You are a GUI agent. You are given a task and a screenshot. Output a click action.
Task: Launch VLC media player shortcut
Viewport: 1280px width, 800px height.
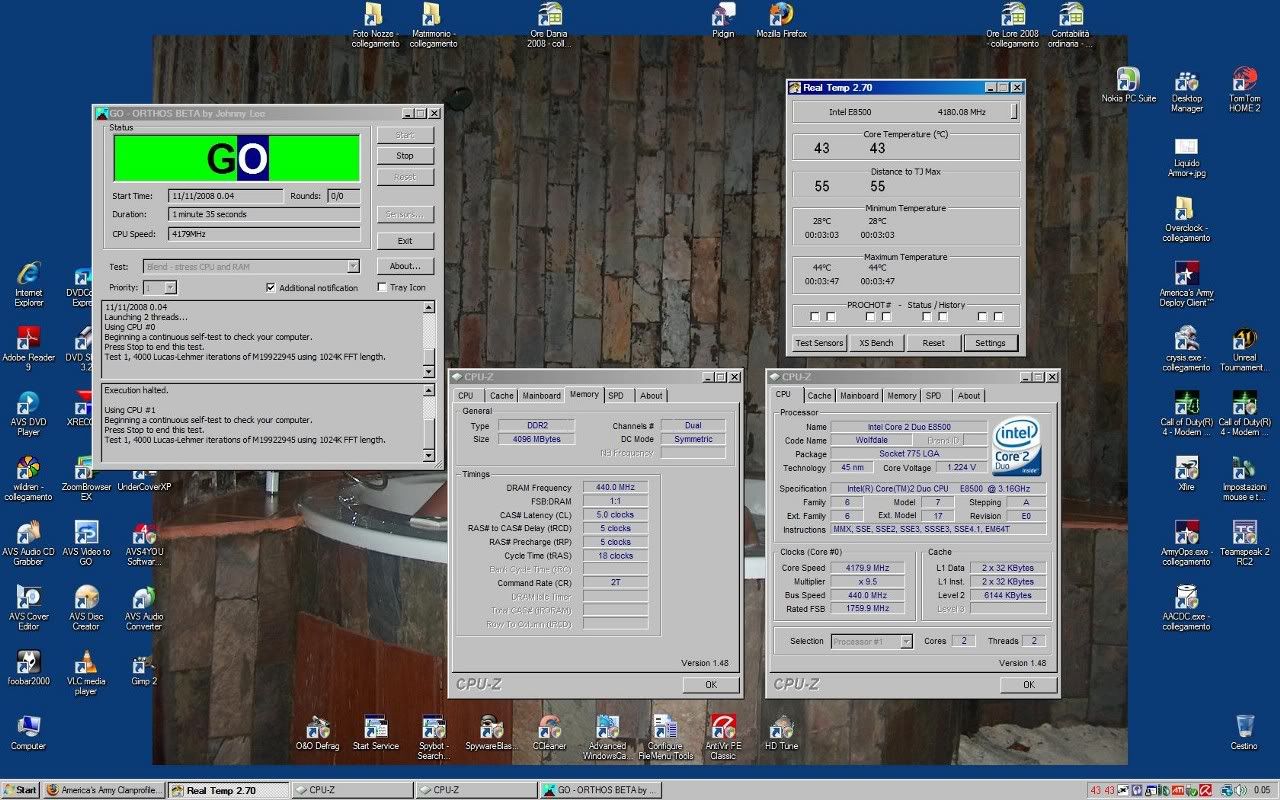click(87, 663)
